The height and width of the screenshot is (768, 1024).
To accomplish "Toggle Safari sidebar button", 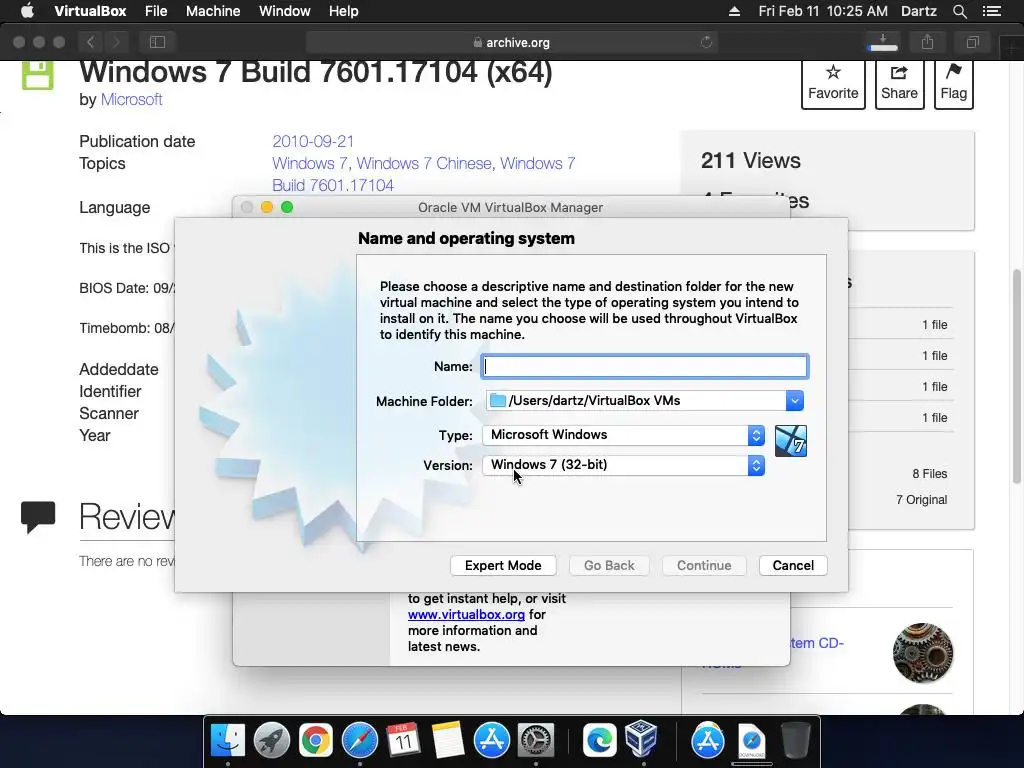I will [157, 42].
